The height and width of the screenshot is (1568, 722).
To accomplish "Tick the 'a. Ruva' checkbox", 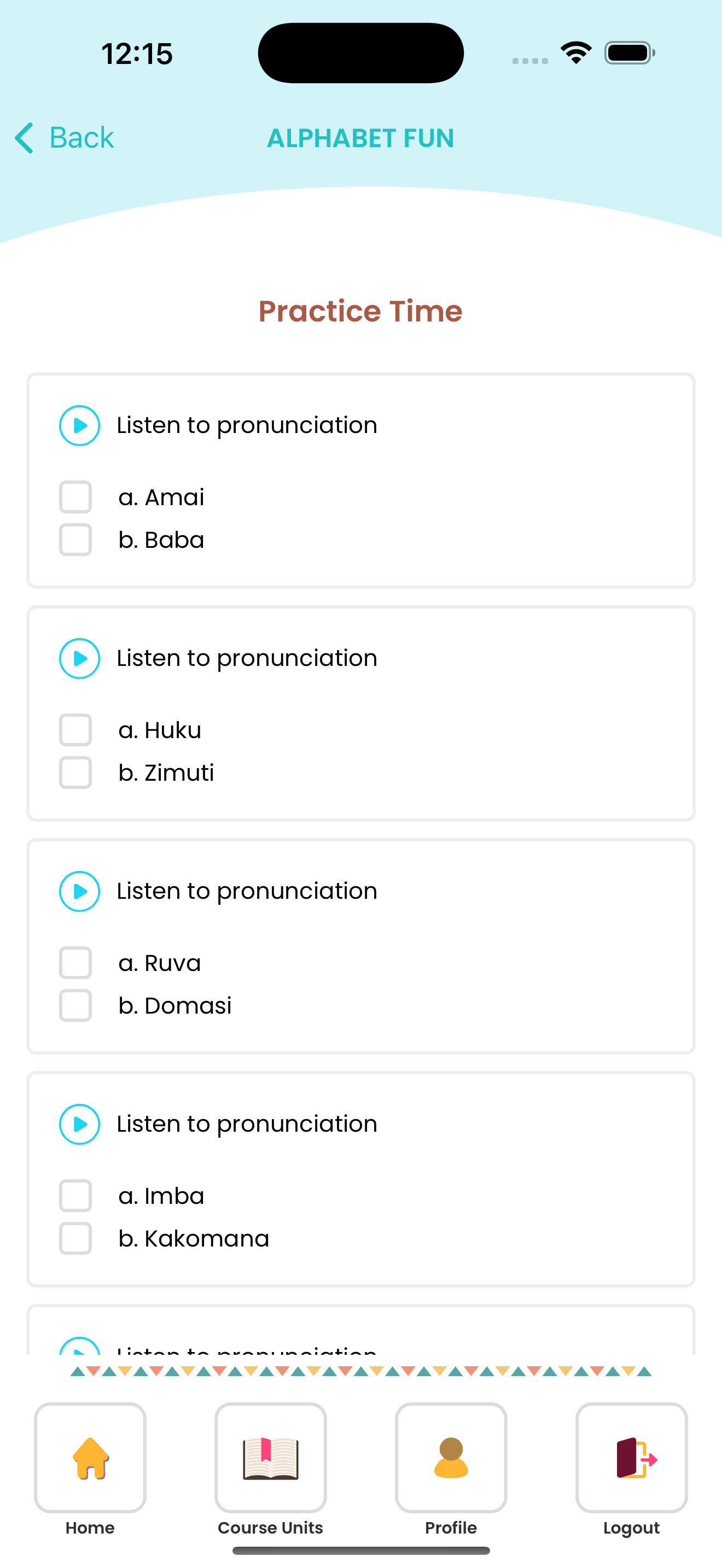I will [x=75, y=963].
